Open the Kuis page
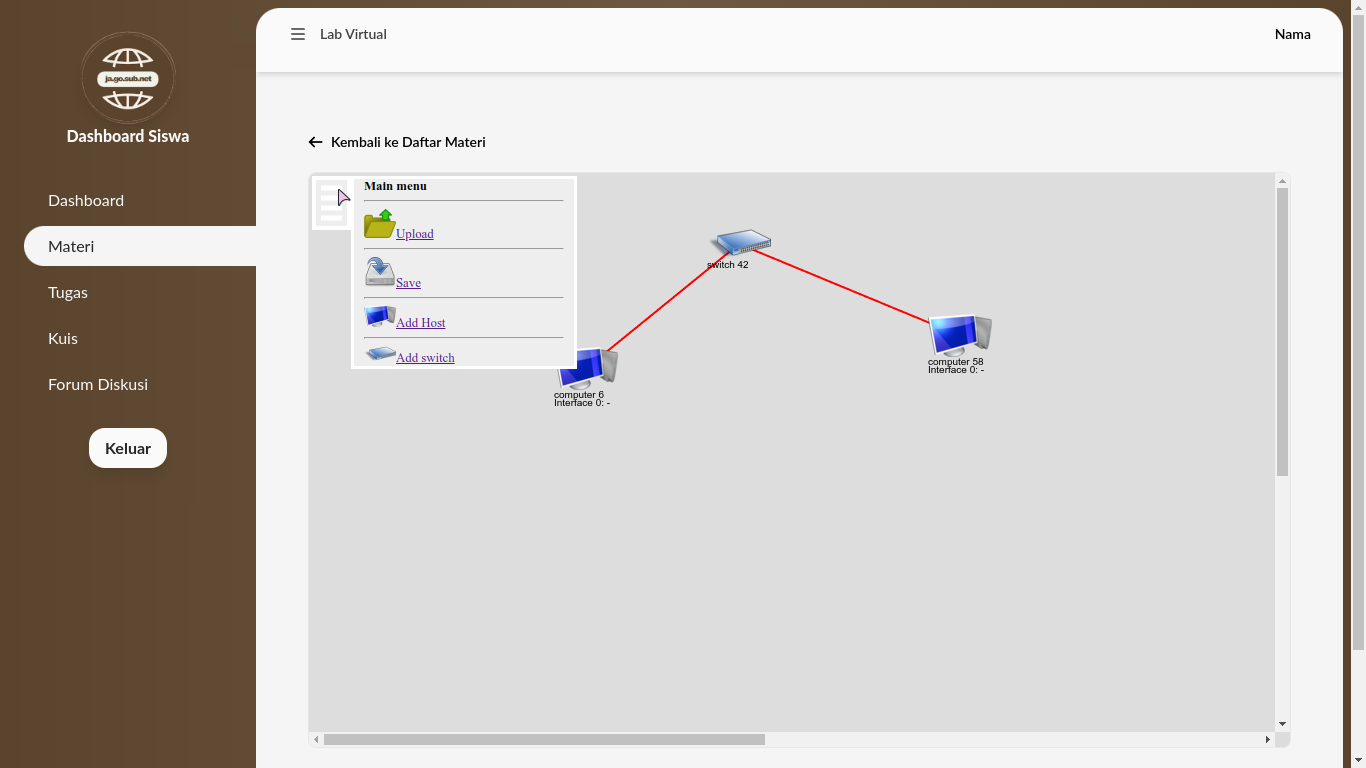The height and width of the screenshot is (768, 1366). [x=63, y=338]
